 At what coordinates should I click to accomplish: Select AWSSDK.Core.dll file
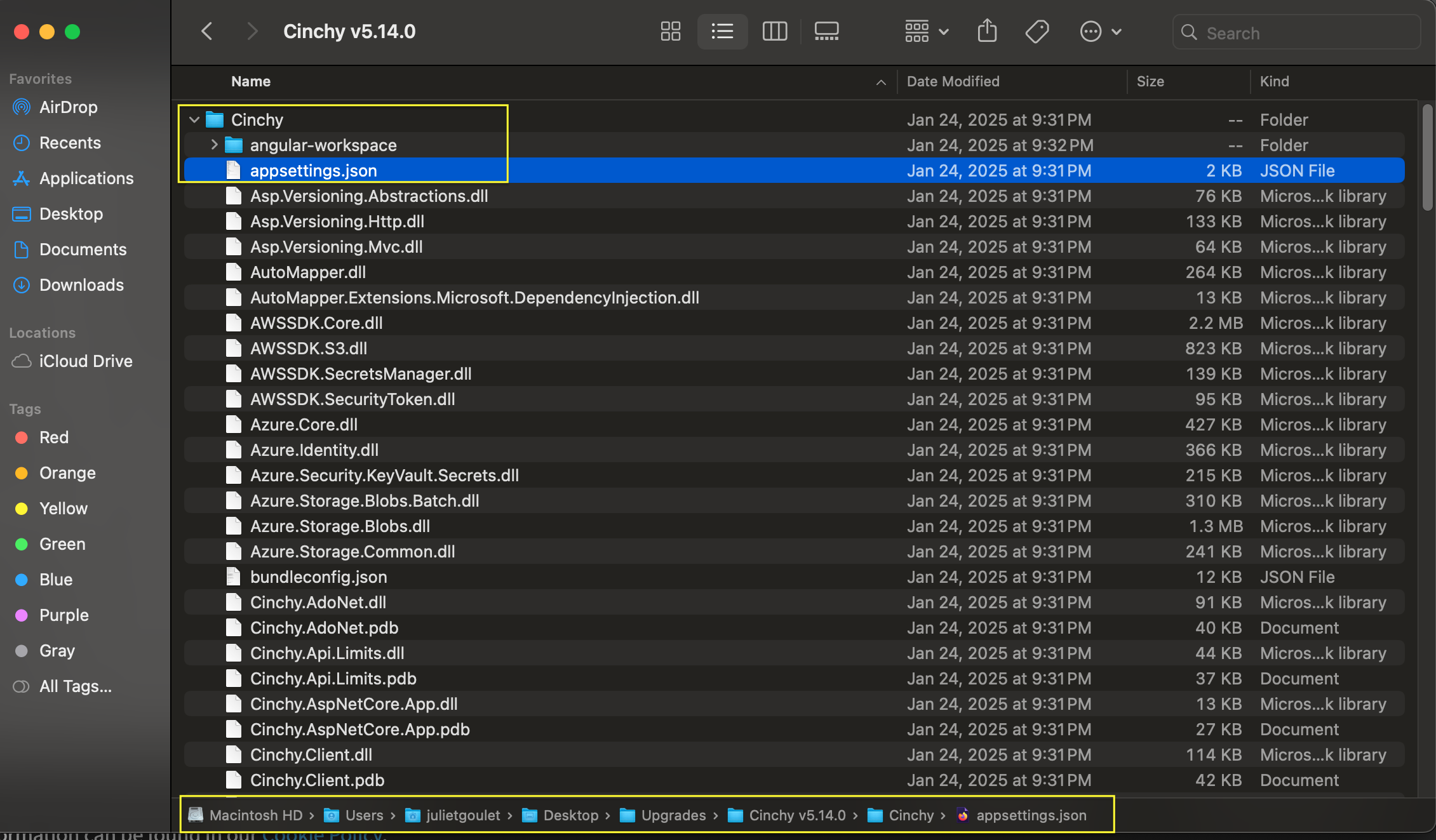pos(794,323)
